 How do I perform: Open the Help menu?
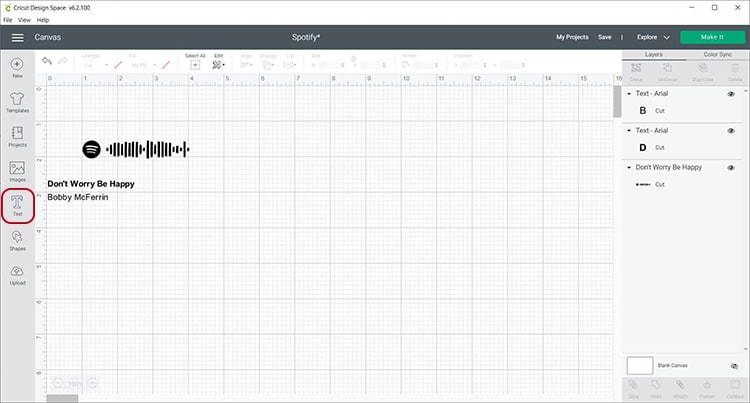click(43, 20)
